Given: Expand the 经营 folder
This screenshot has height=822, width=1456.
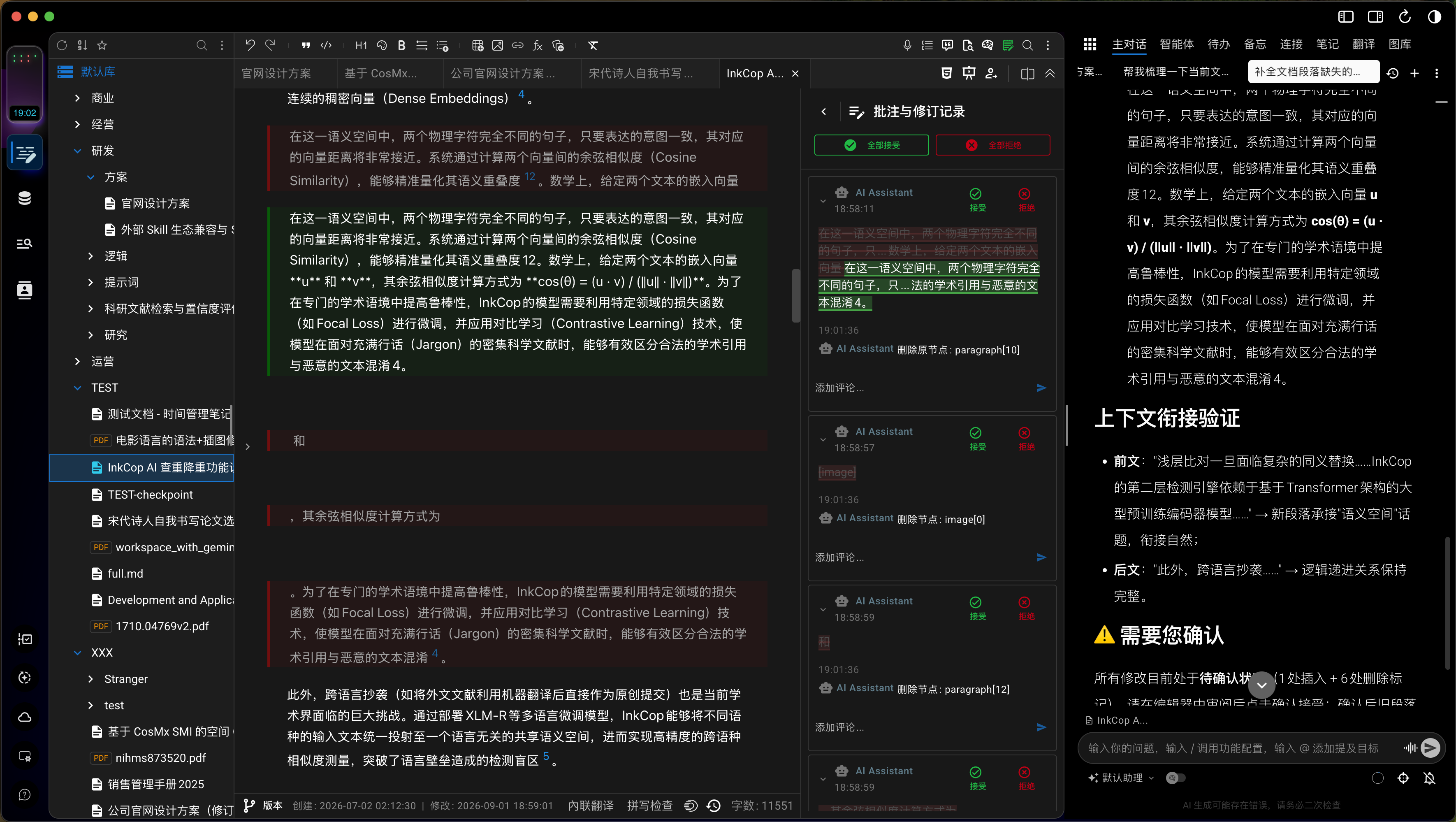Looking at the screenshot, I should [77, 124].
